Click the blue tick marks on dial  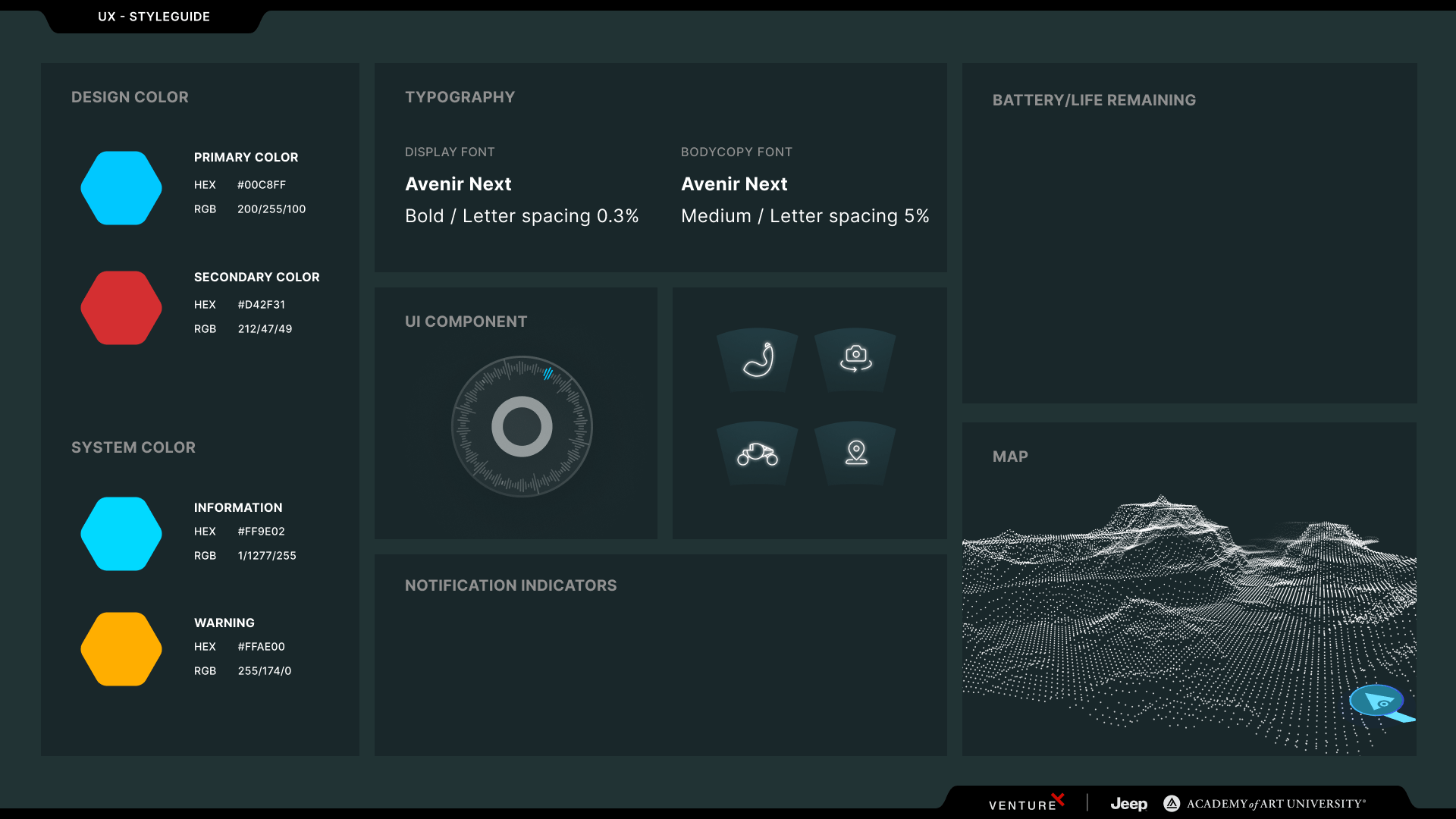pyautogui.click(x=548, y=373)
